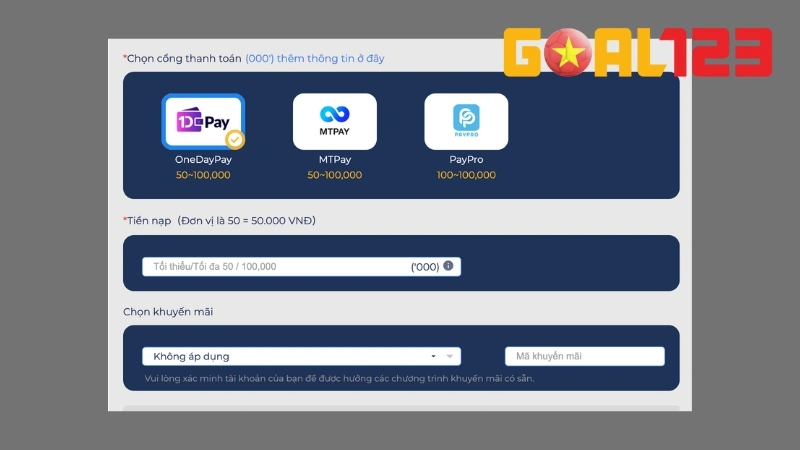Image resolution: width=800 pixels, height=450 pixels.
Task: Click the MTPay label text
Action: pyautogui.click(x=335, y=160)
